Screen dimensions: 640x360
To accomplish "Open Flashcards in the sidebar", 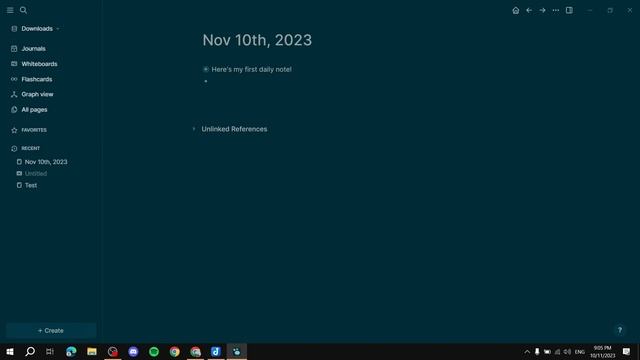I will click(x=37, y=79).
